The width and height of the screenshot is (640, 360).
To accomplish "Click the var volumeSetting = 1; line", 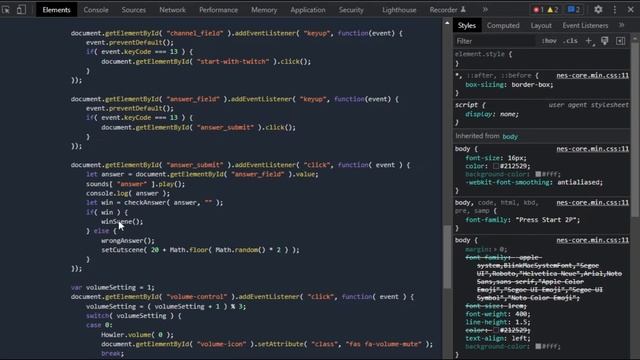I will [112, 287].
